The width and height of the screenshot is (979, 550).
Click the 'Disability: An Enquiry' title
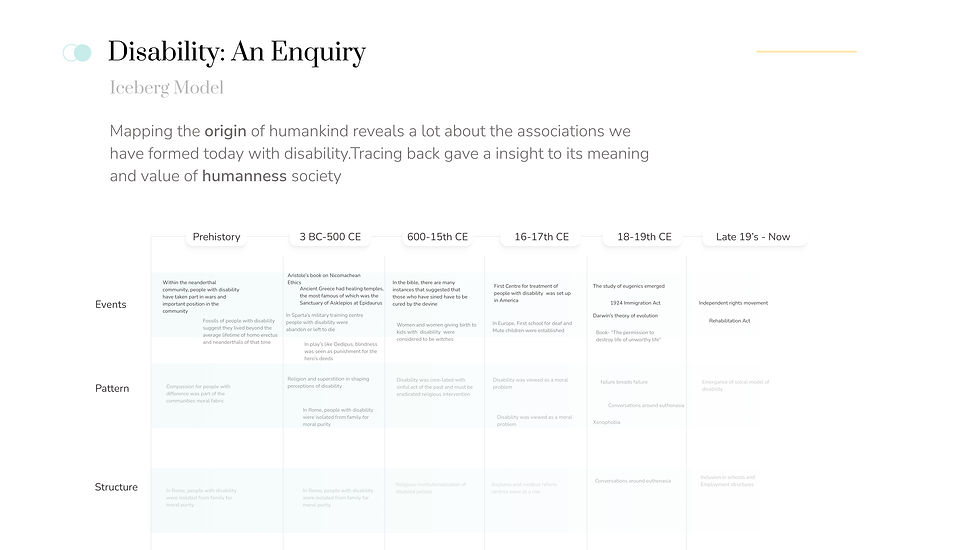tap(236, 52)
